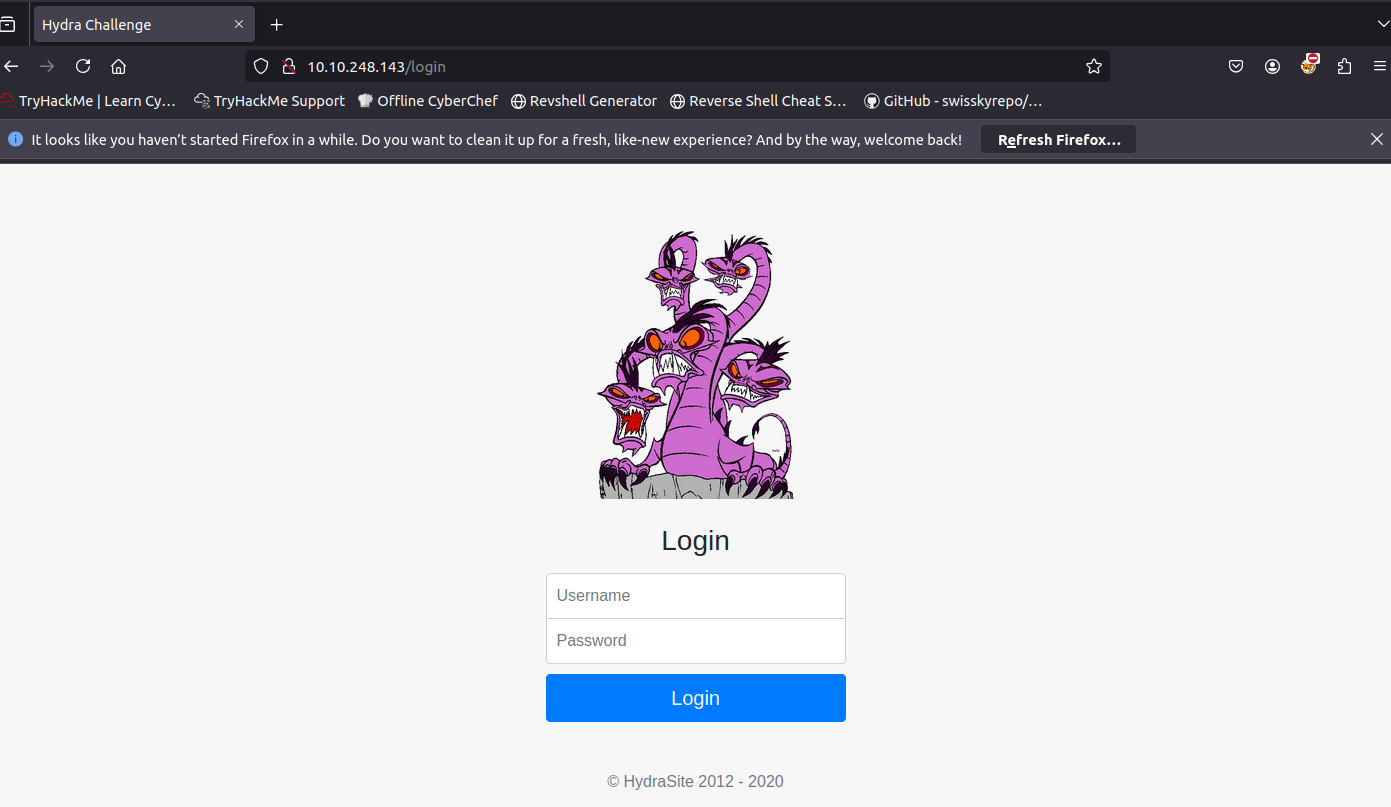Bookmark this page with the star

tap(1094, 66)
